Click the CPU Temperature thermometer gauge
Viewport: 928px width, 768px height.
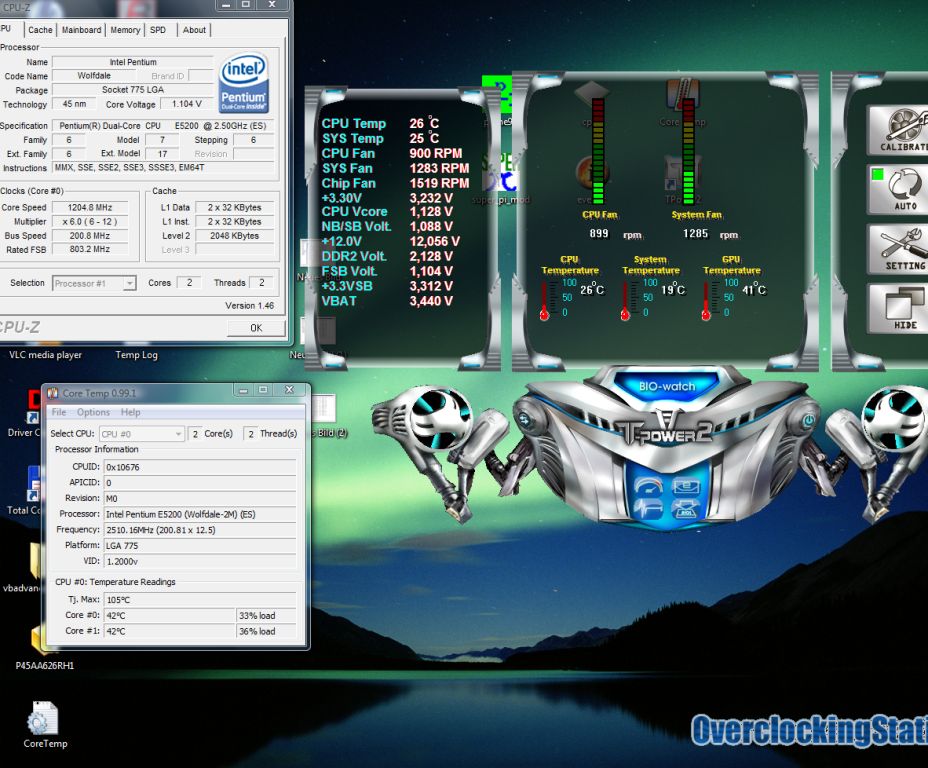click(544, 301)
